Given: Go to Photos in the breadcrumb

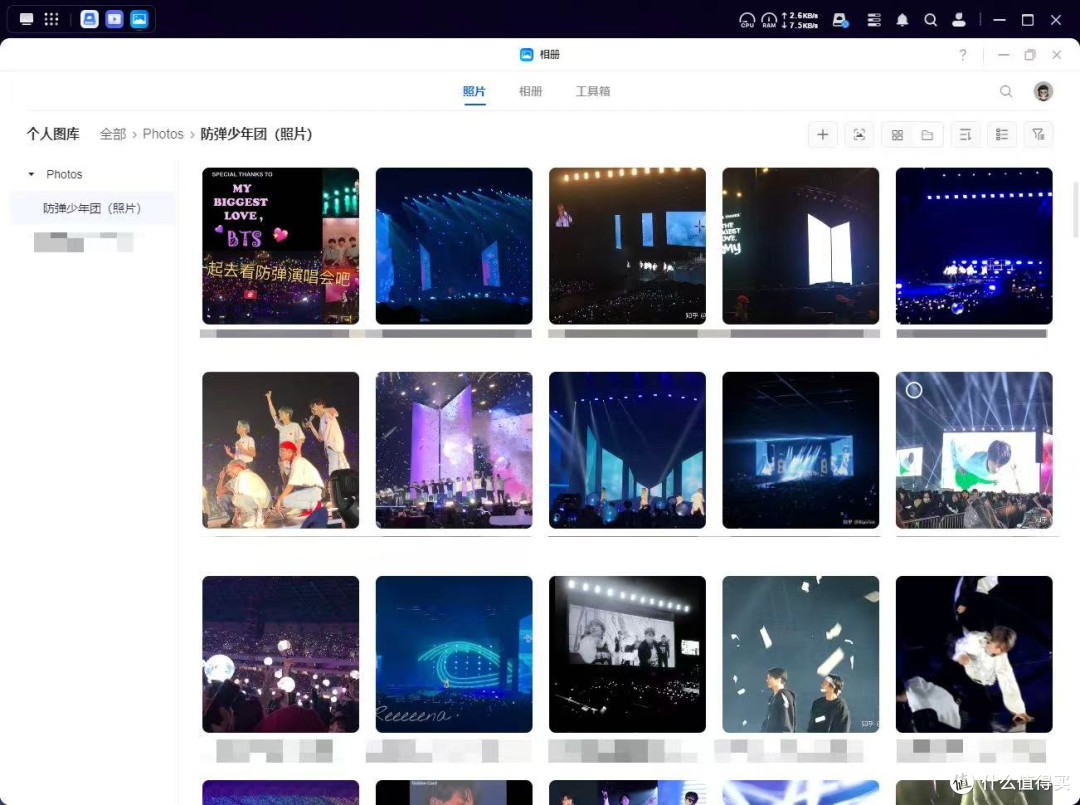Looking at the screenshot, I should tap(163, 134).
